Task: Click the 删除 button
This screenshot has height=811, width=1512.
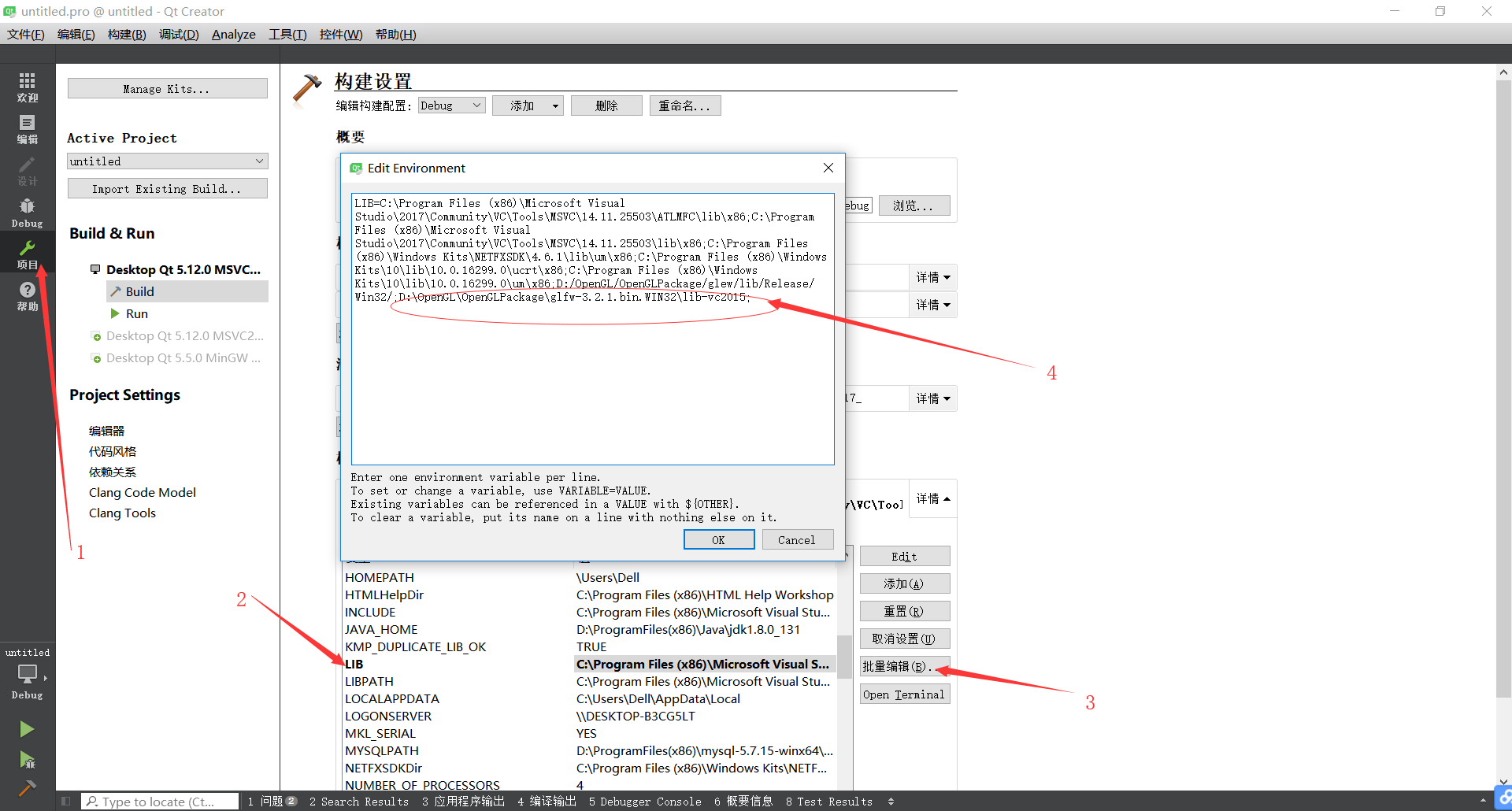Action: click(606, 106)
